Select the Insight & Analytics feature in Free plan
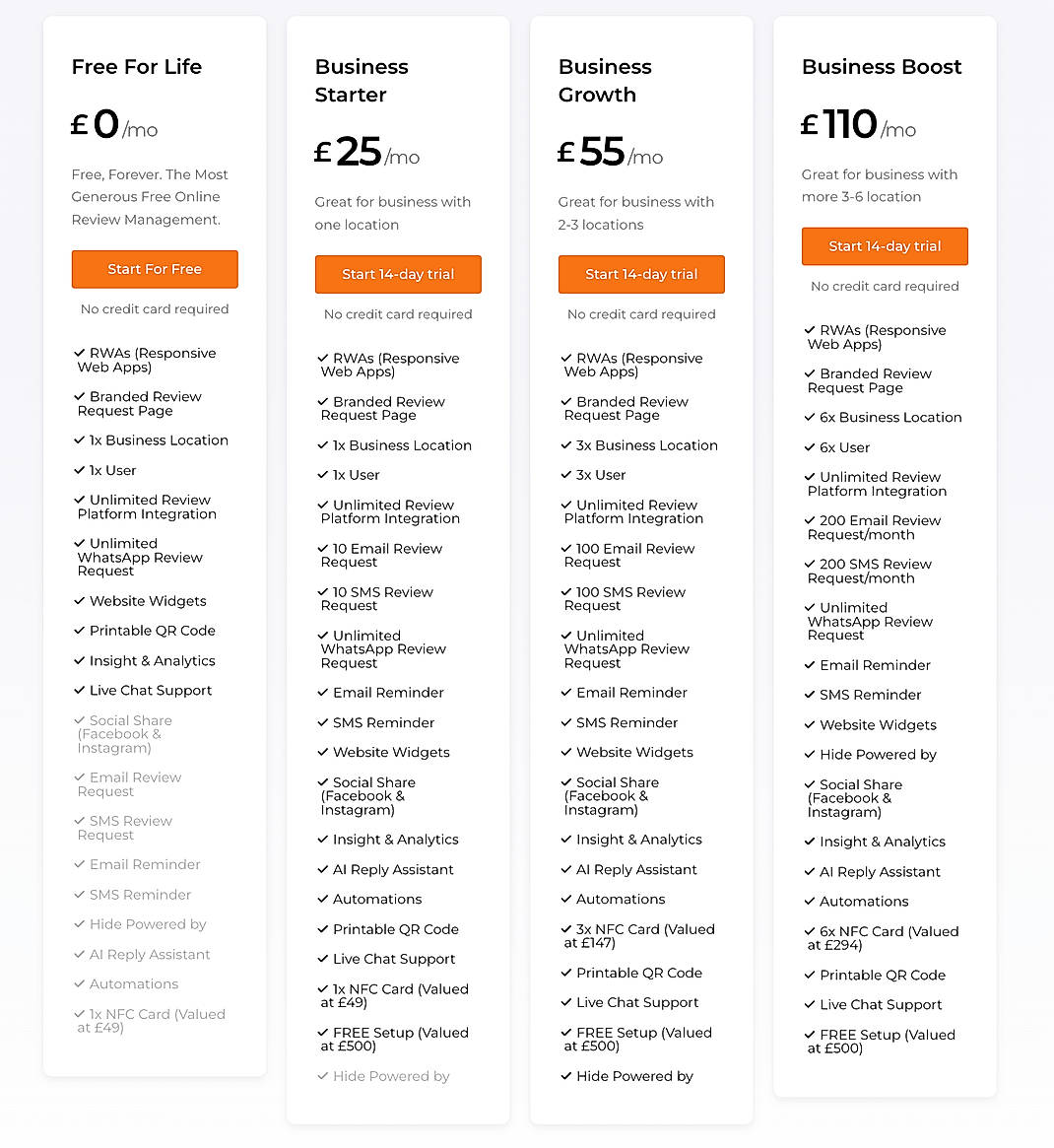1054x1148 pixels. [x=152, y=661]
